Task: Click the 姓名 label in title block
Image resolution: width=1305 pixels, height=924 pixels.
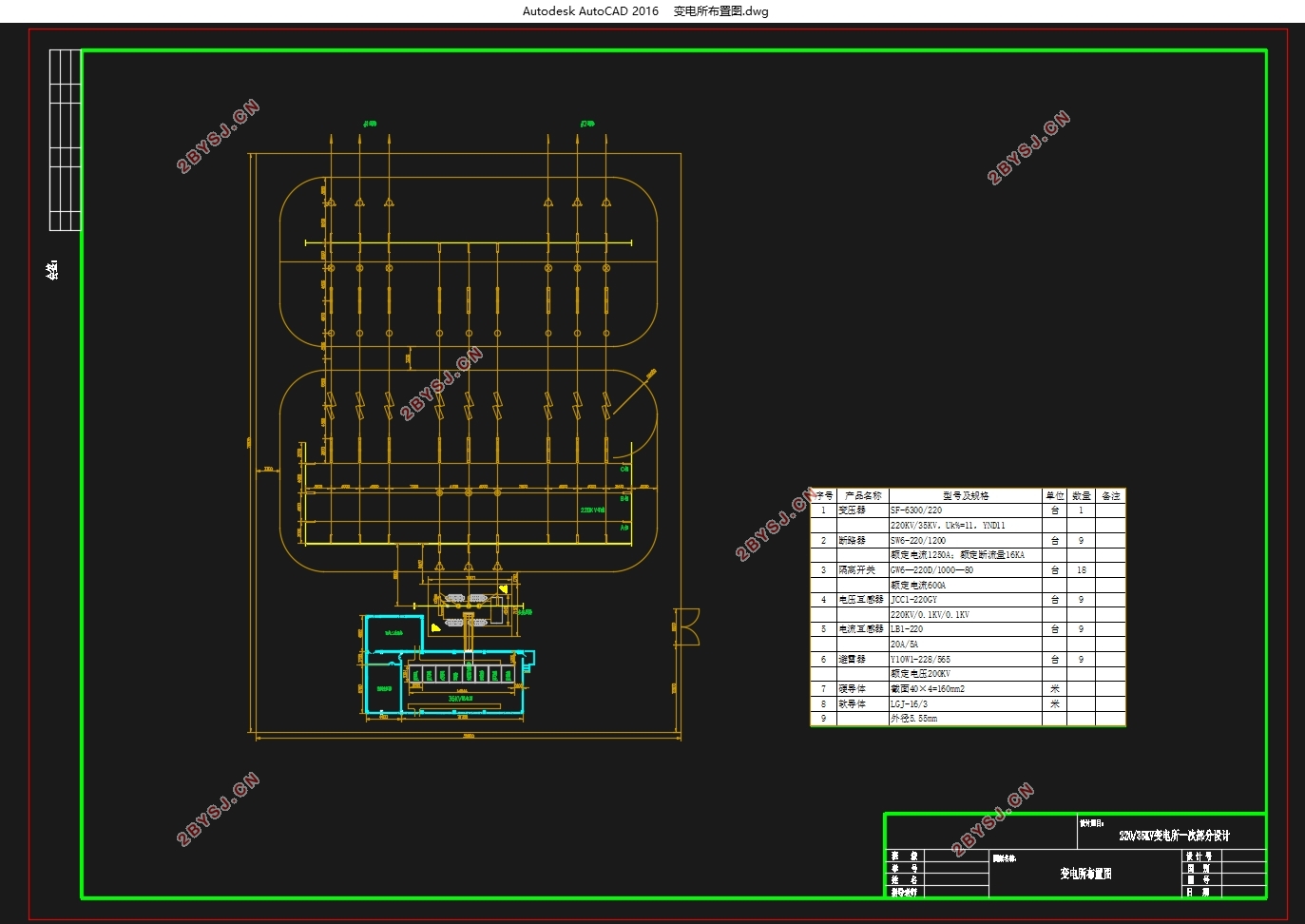Action: click(x=905, y=880)
